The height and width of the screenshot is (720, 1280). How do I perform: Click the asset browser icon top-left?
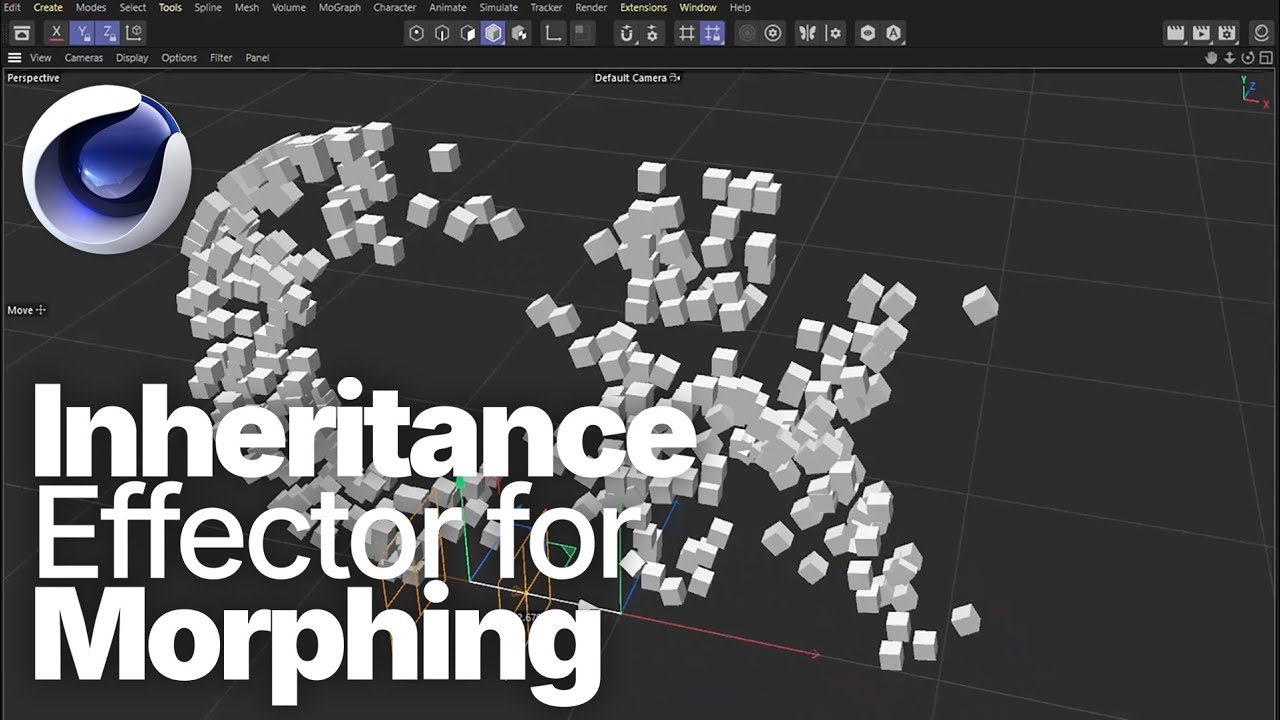22,33
